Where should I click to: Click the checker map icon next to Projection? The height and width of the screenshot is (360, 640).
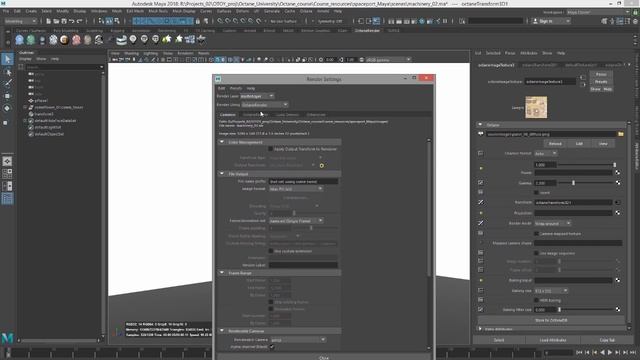[x=618, y=213]
